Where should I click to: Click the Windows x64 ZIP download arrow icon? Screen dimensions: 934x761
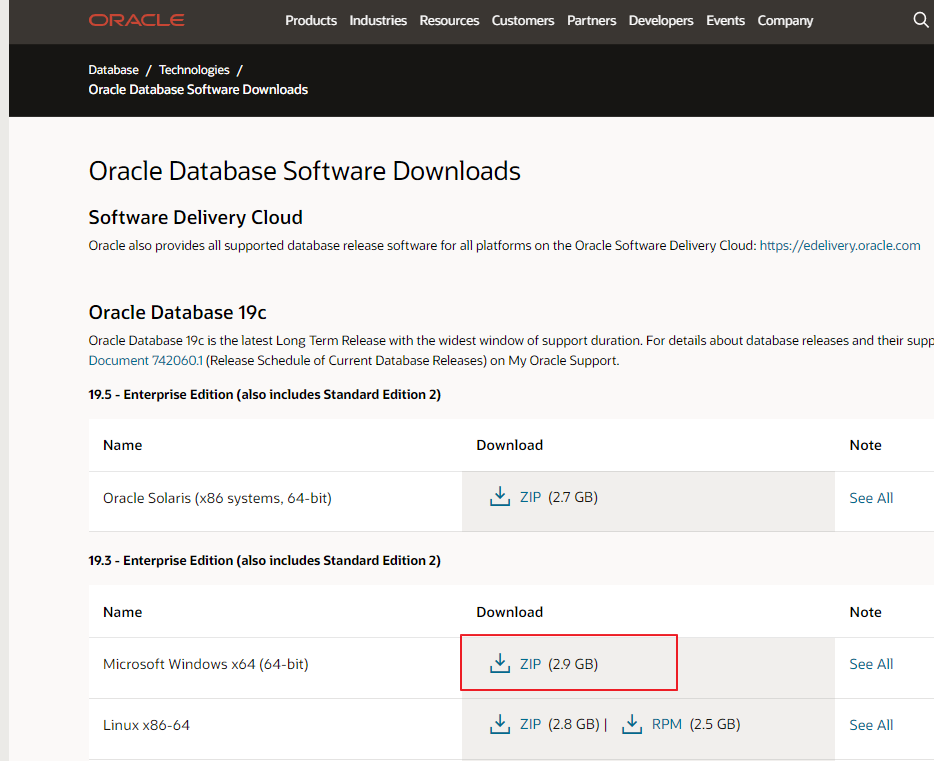500,663
